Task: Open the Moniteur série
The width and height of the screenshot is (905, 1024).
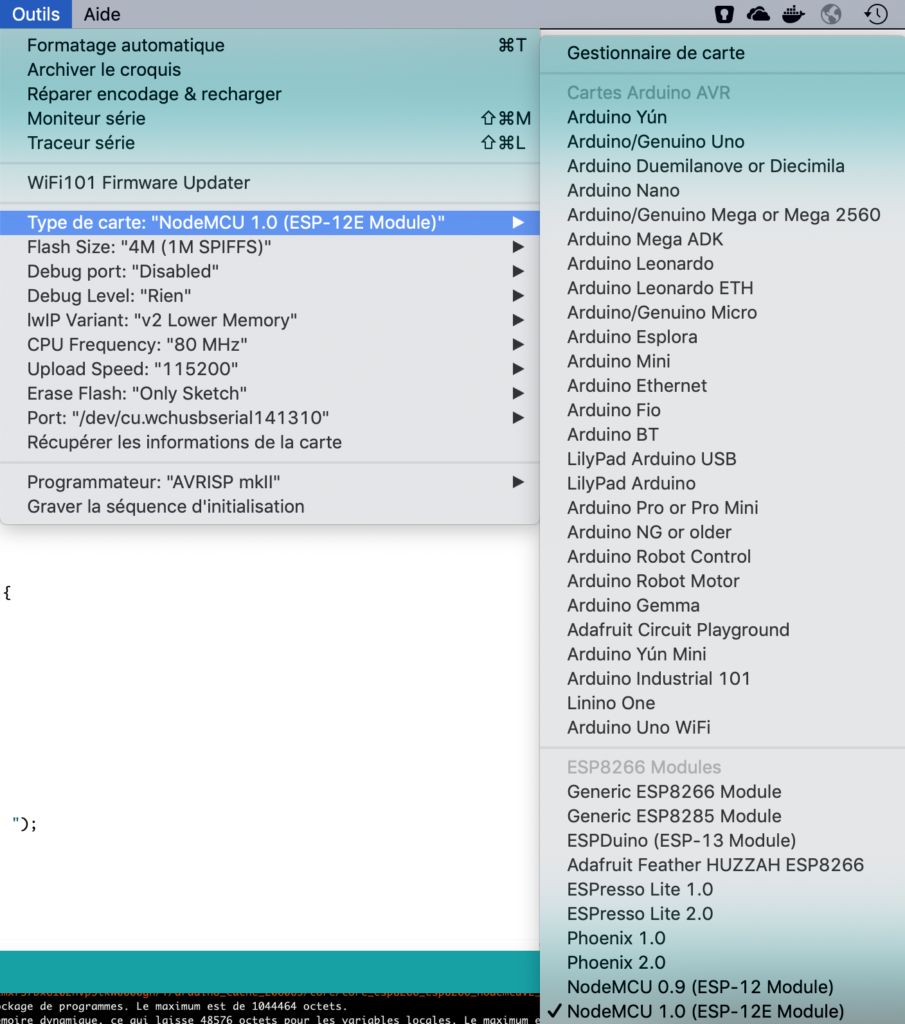Action: pyautogui.click(x=270, y=118)
